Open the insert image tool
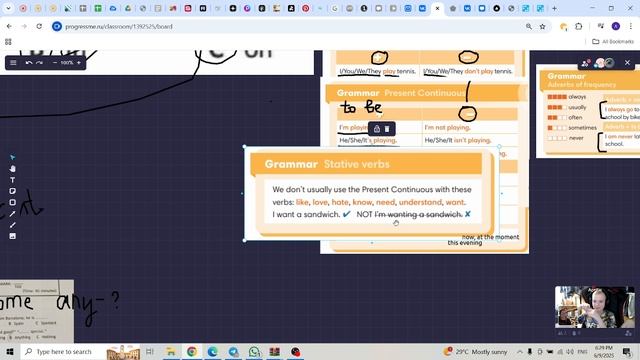The height and width of the screenshot is (360, 640). click(13, 236)
